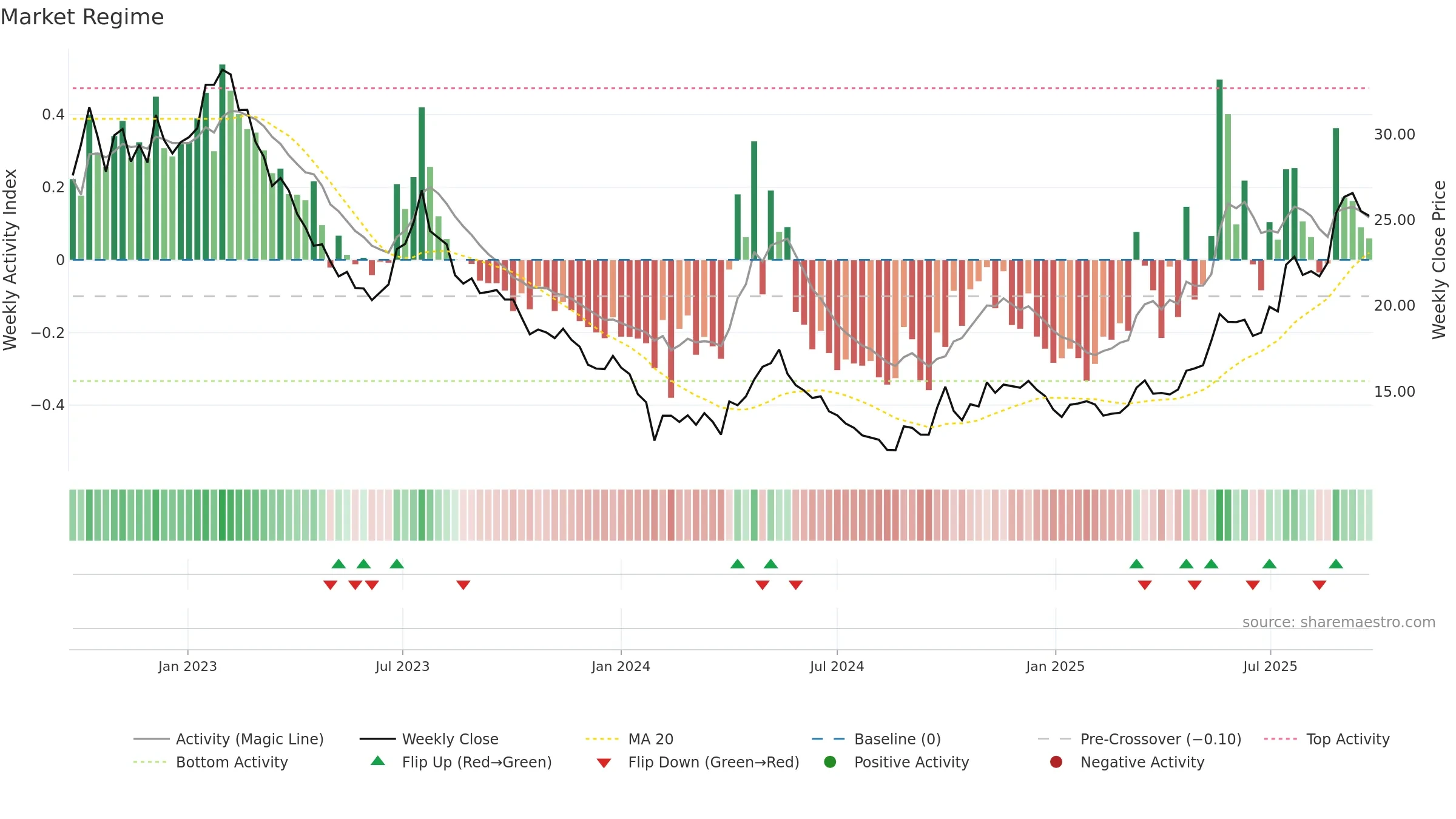Click the last flip-up marker after Jul 2025
1456x819 pixels.
(1336, 564)
